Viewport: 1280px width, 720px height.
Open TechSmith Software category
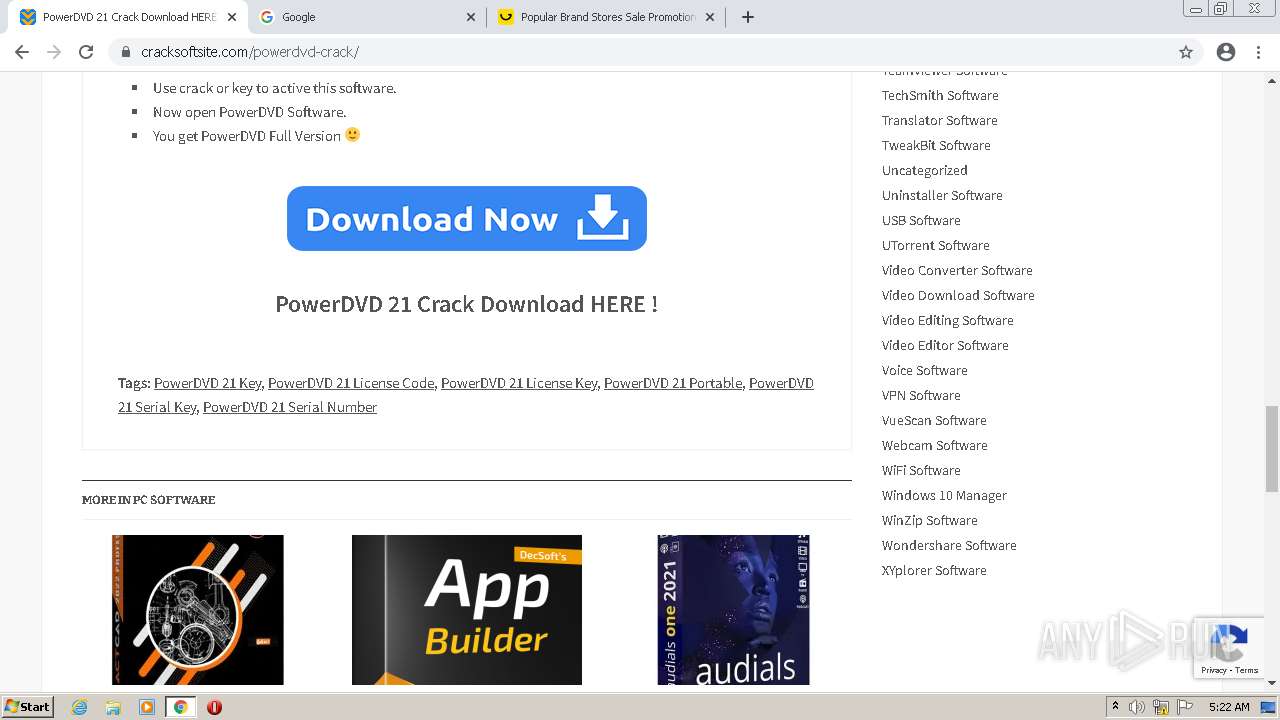tap(940, 95)
